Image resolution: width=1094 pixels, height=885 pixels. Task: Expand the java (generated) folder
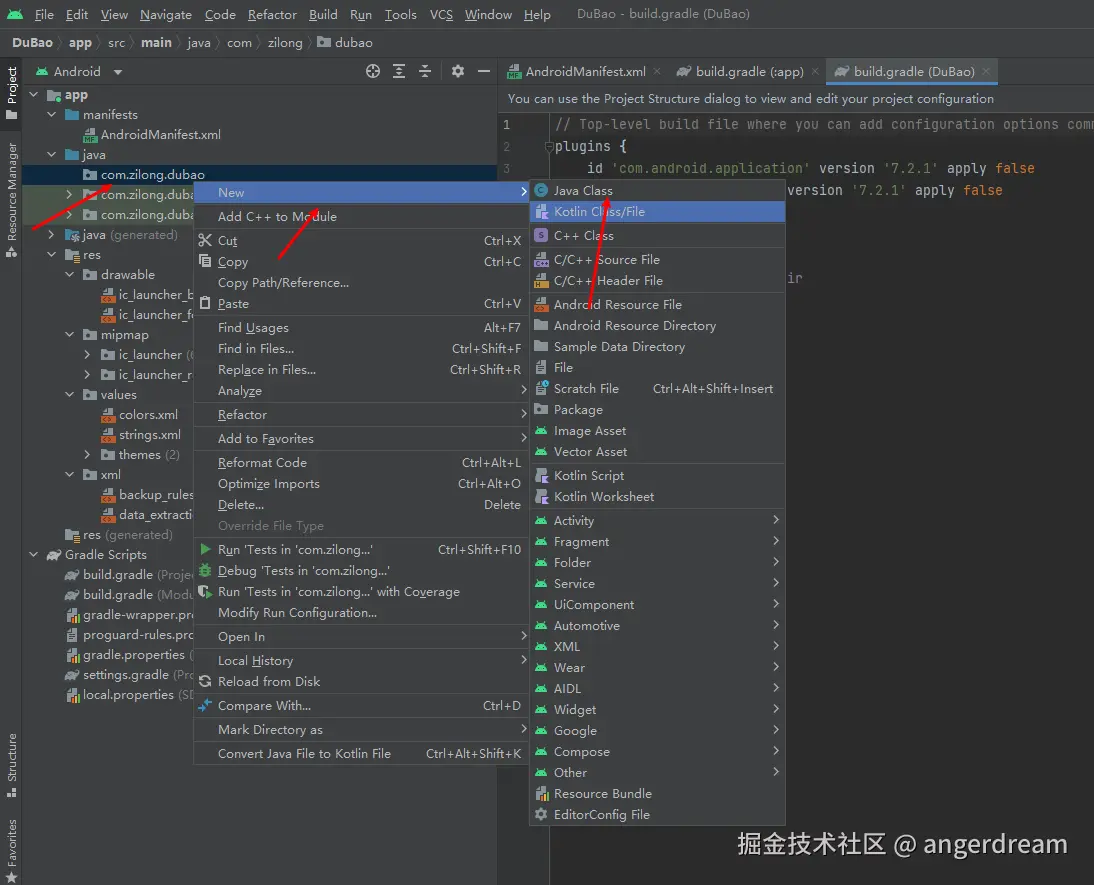click(x=52, y=235)
